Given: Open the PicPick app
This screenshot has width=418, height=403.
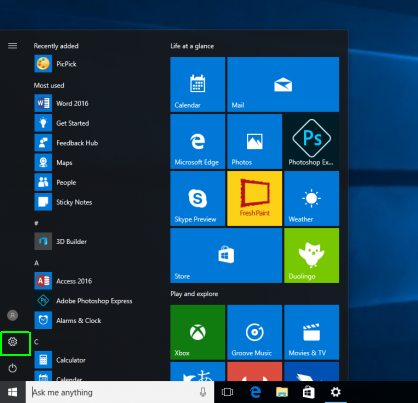Looking at the screenshot, I should [56, 64].
